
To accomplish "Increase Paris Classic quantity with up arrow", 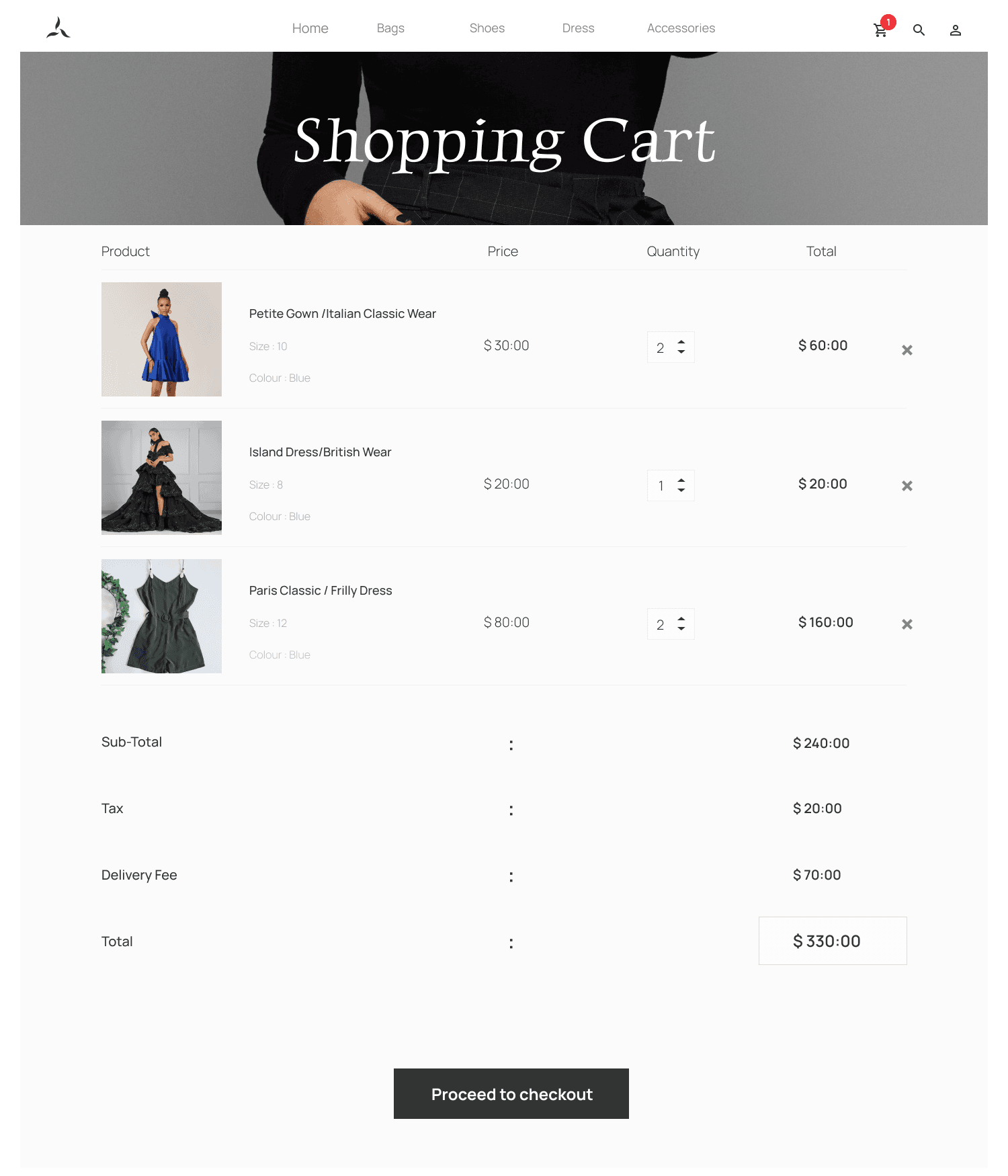I will tap(681, 619).
